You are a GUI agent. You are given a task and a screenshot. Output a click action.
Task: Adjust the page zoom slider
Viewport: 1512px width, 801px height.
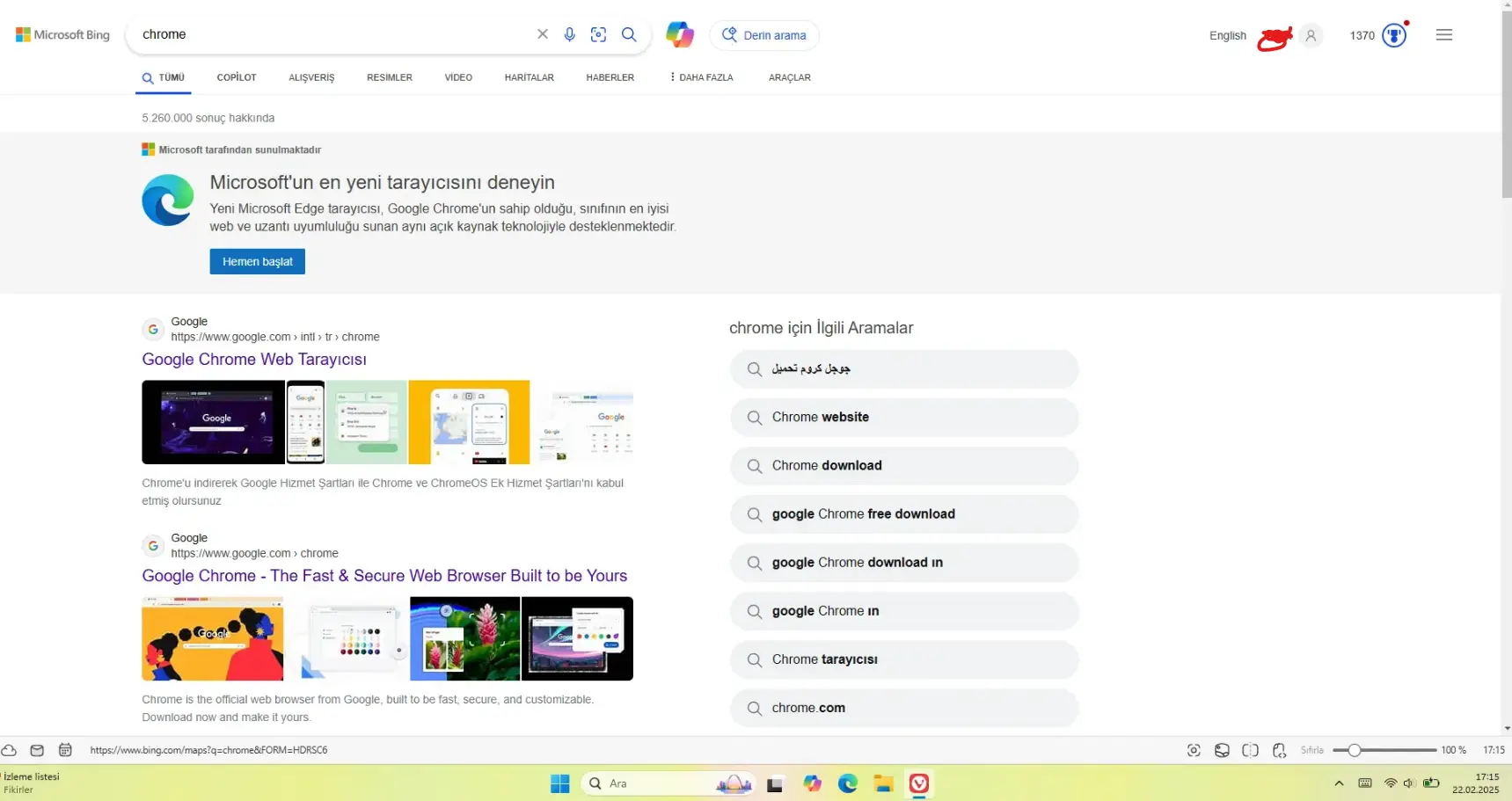(x=1384, y=750)
